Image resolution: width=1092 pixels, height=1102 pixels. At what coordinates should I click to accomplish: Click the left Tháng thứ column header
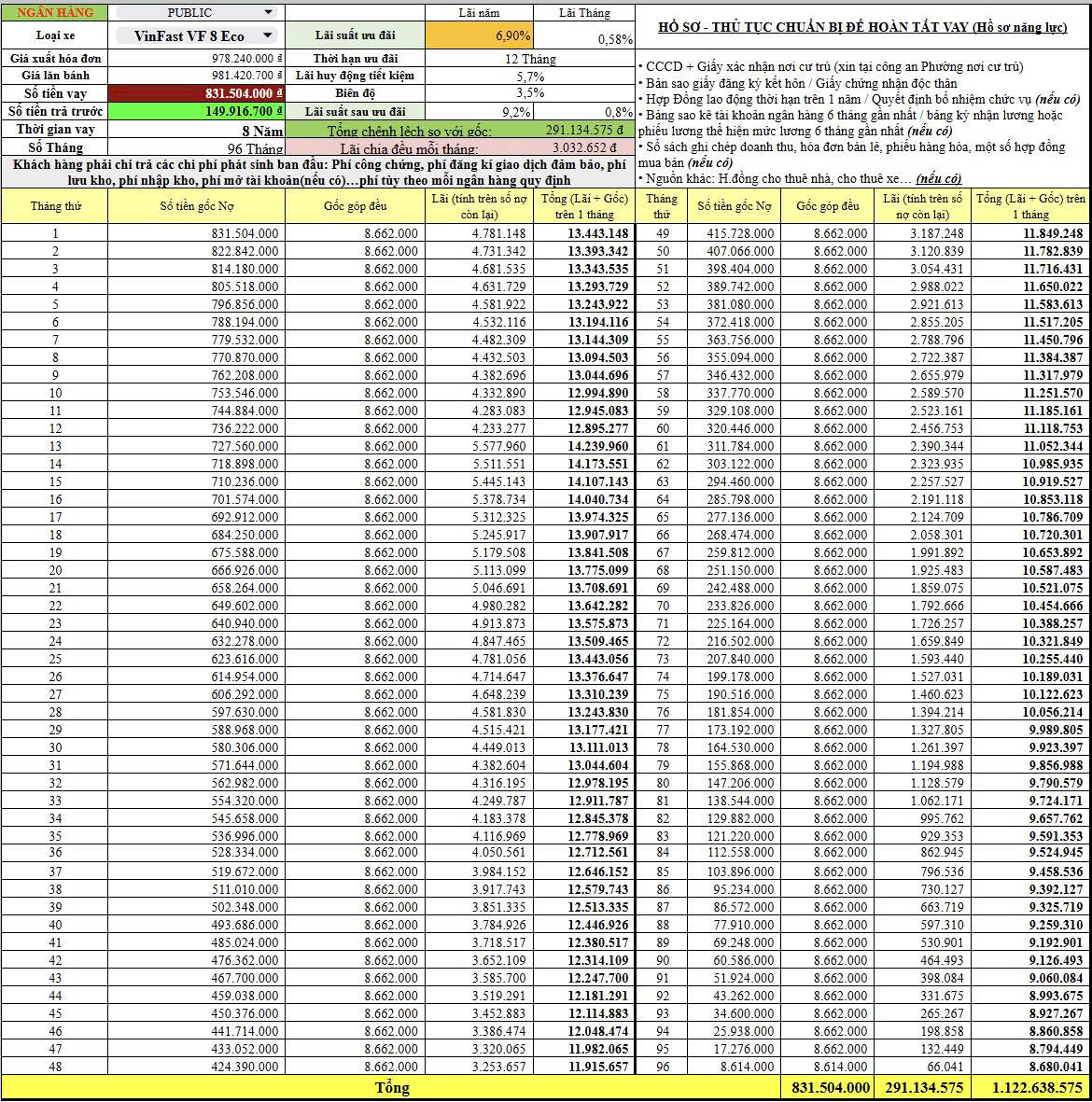pyautogui.click(x=54, y=206)
